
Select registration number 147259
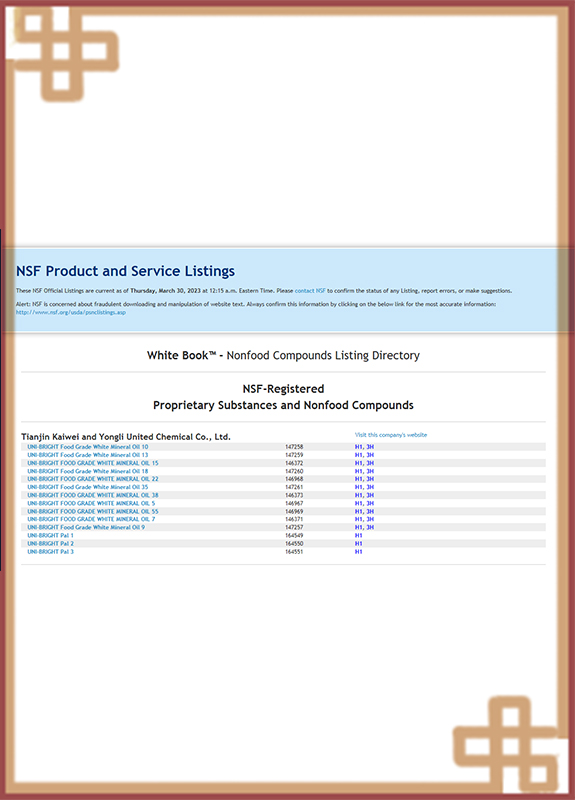pyautogui.click(x=294, y=455)
